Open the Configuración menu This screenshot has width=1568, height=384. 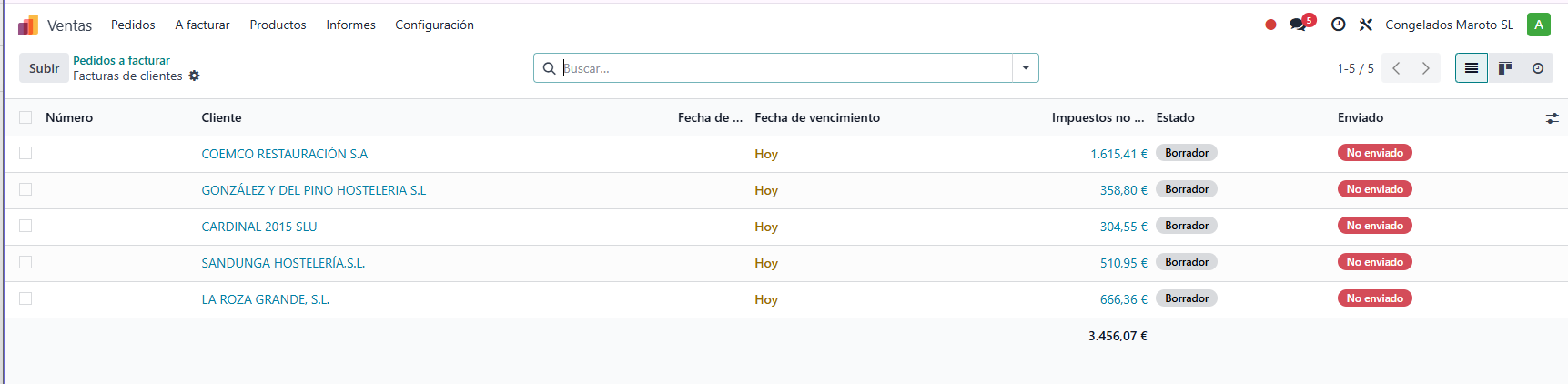434,25
